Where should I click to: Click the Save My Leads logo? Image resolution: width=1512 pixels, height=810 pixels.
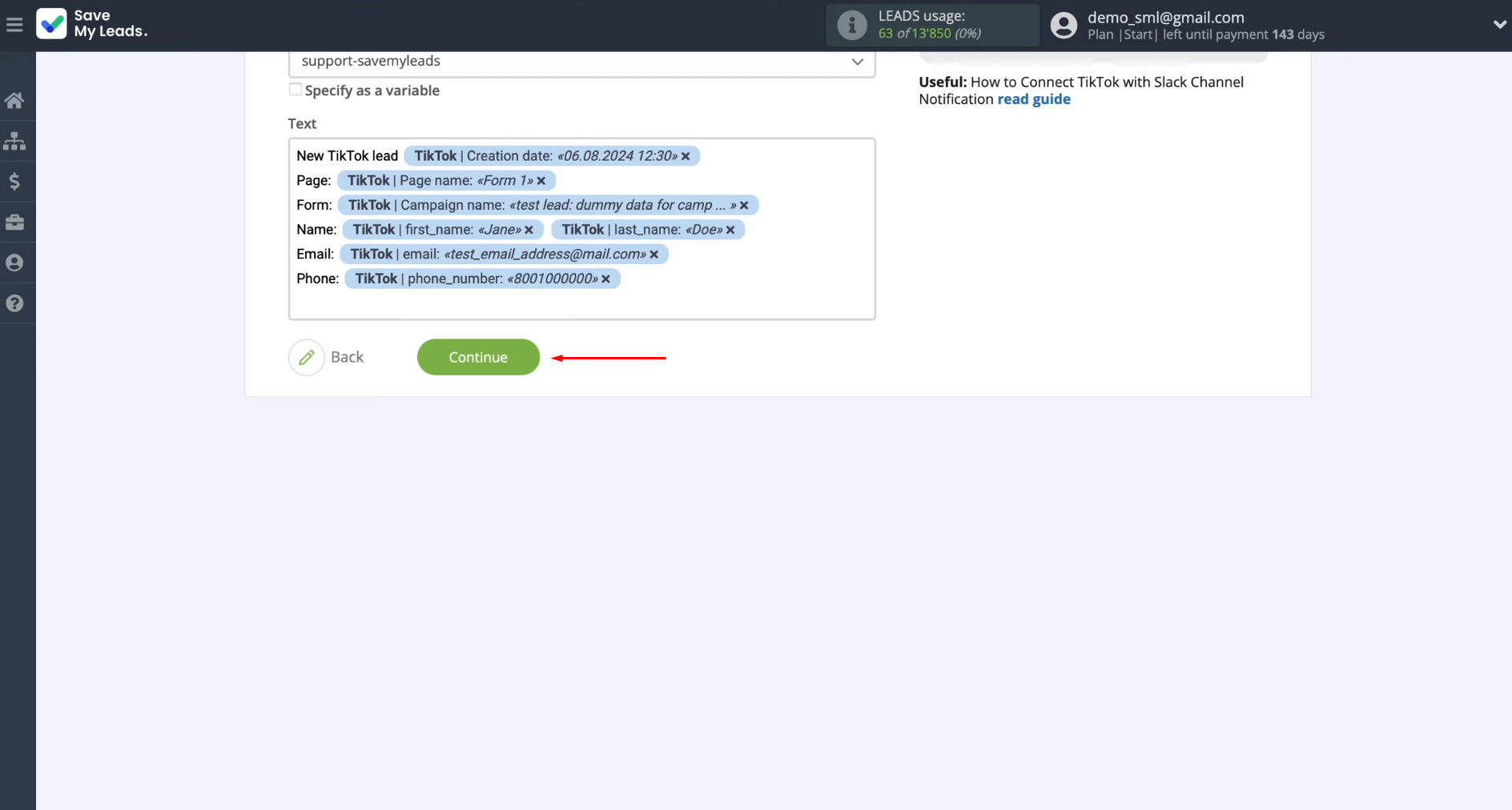click(x=92, y=24)
